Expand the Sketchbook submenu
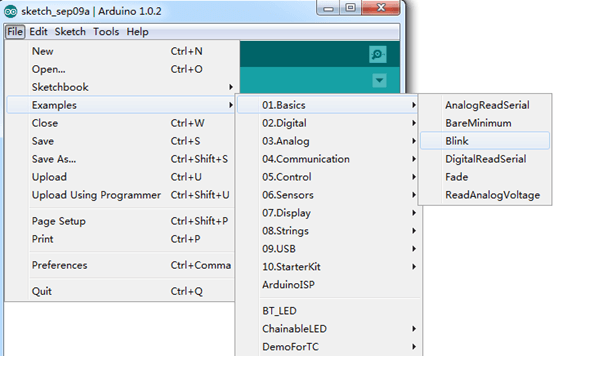This screenshot has height=376, width=602. tap(120, 87)
